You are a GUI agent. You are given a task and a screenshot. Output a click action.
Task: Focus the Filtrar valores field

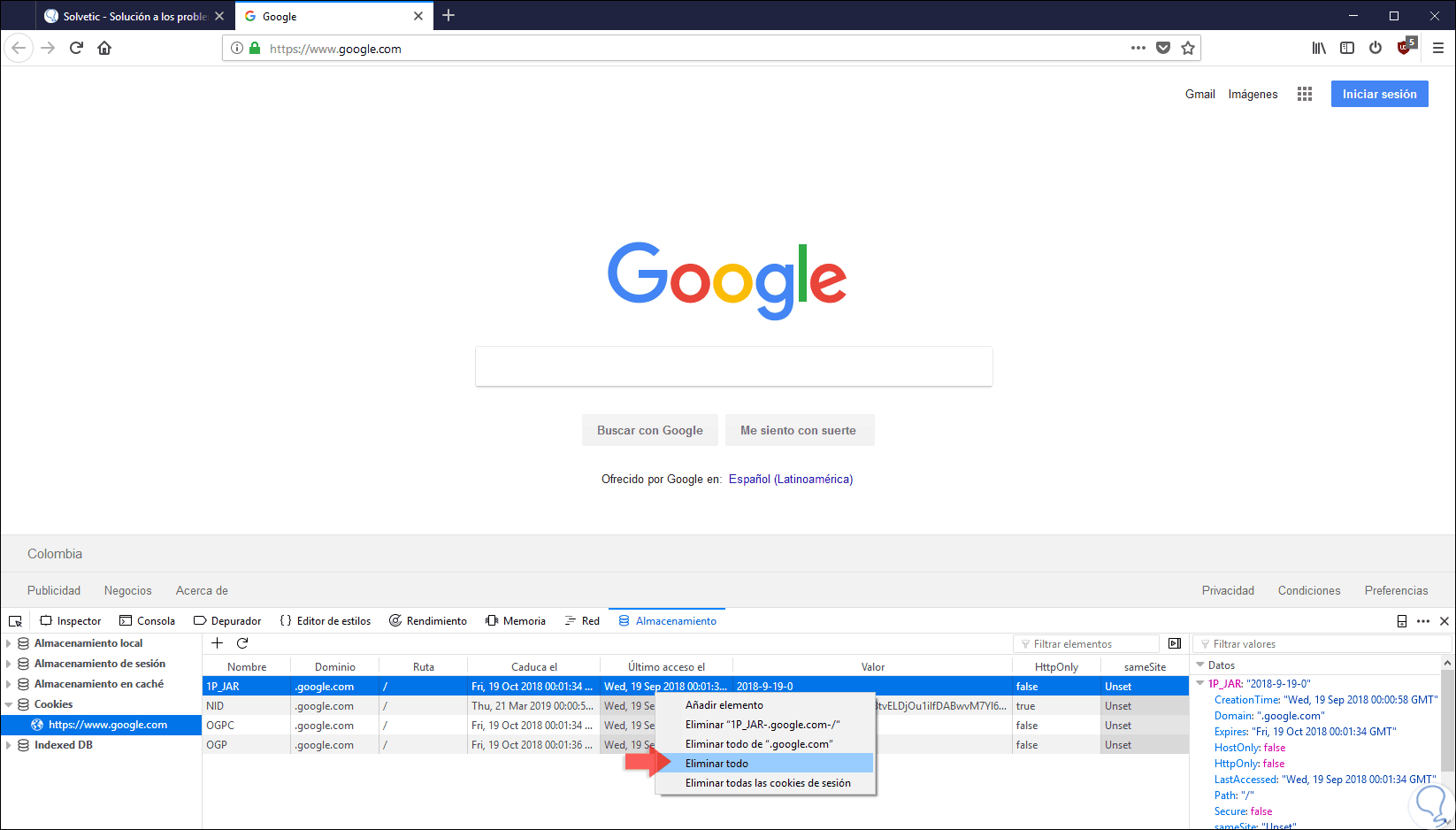click(x=1322, y=643)
